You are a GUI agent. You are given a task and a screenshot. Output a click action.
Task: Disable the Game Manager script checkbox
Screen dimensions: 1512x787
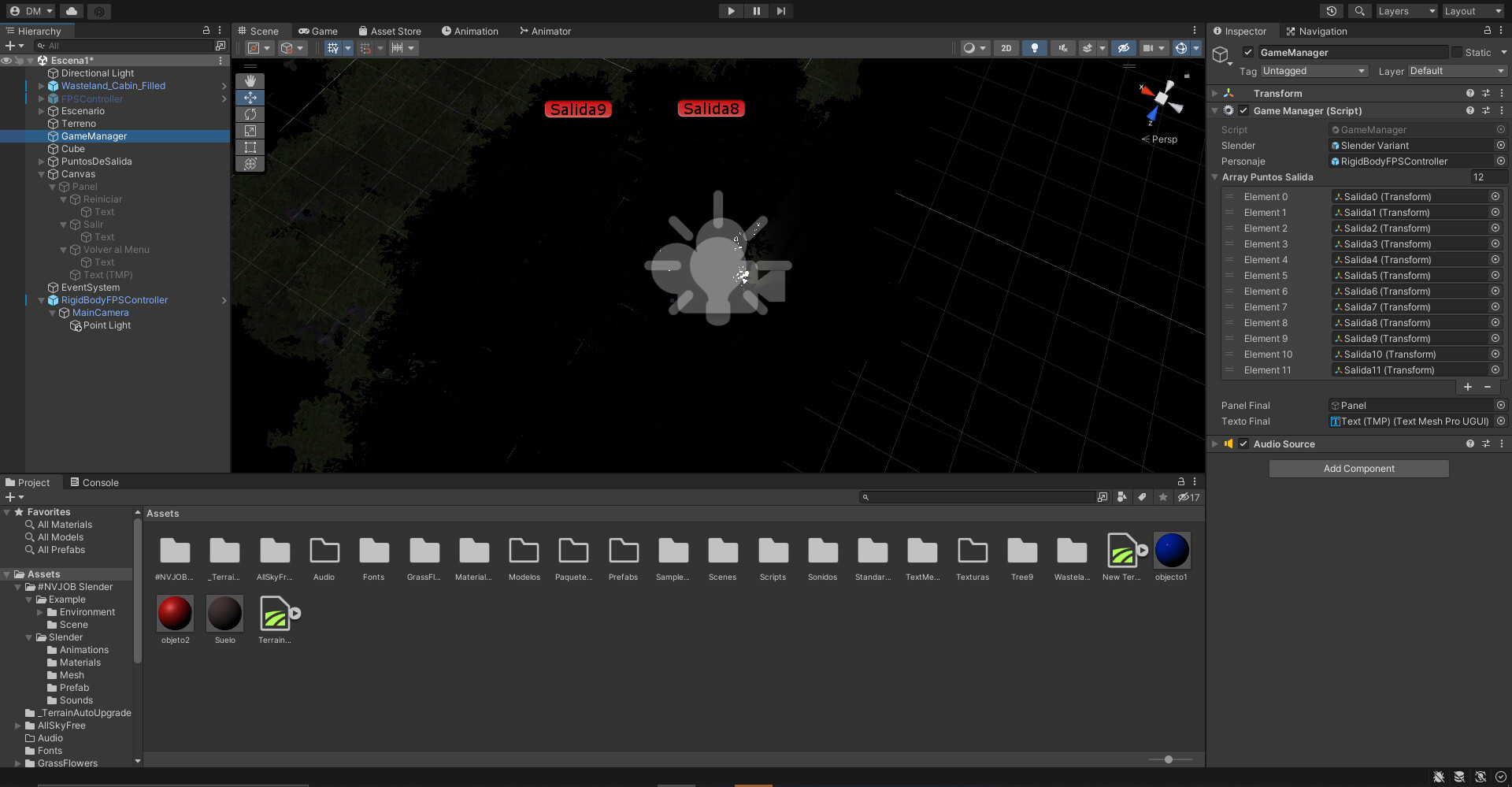coord(1243,111)
